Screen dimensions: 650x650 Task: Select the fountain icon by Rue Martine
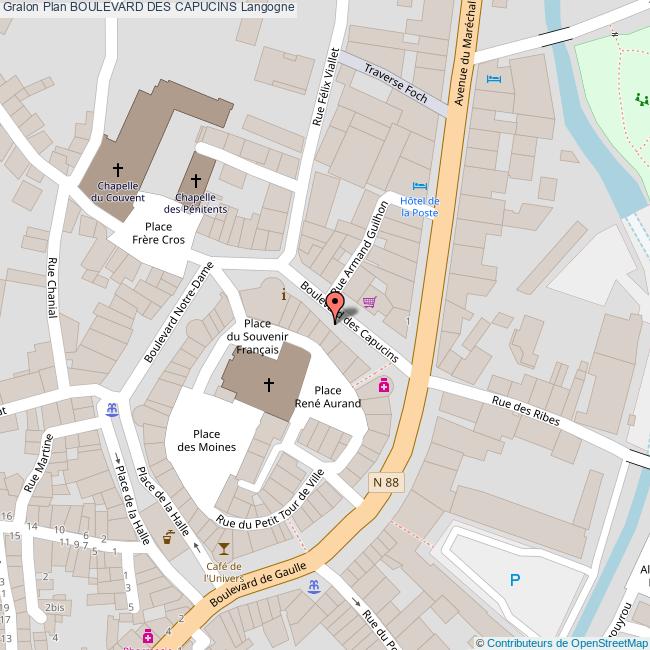[112, 410]
